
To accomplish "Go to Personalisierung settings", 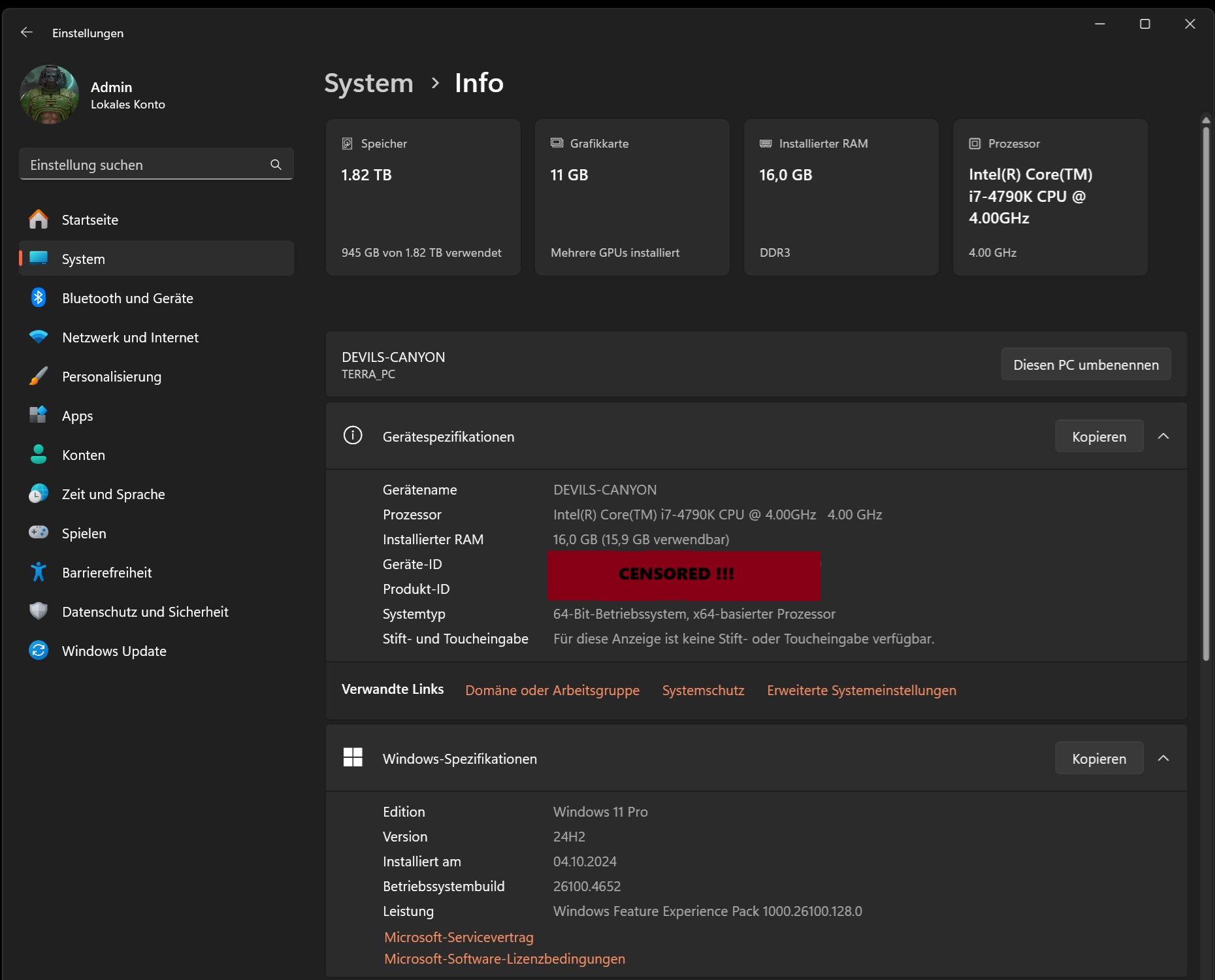I will click(x=156, y=376).
